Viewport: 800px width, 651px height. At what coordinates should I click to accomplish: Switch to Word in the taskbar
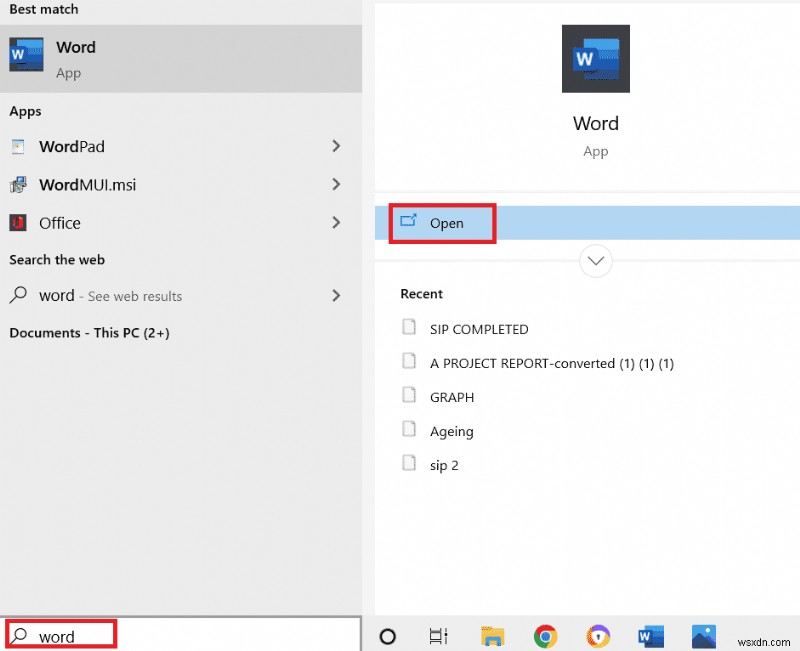coord(651,636)
